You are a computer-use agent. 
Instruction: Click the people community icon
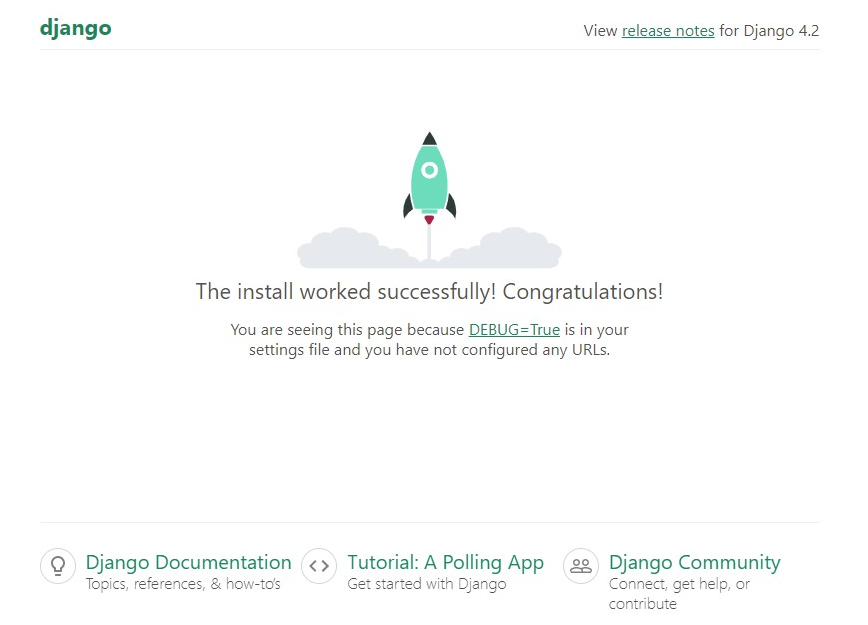point(581,566)
